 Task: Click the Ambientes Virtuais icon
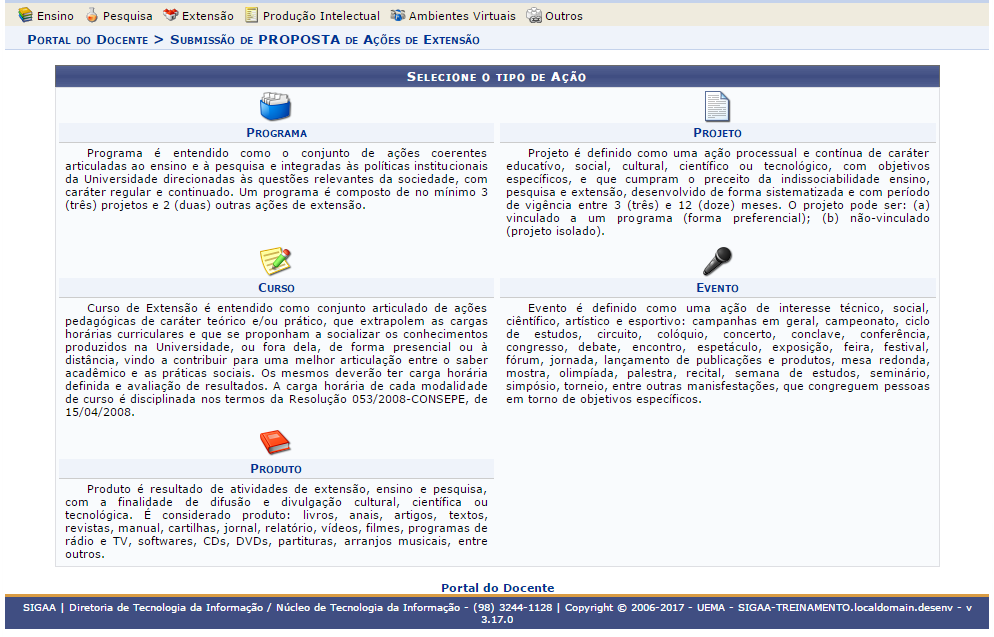pos(397,15)
